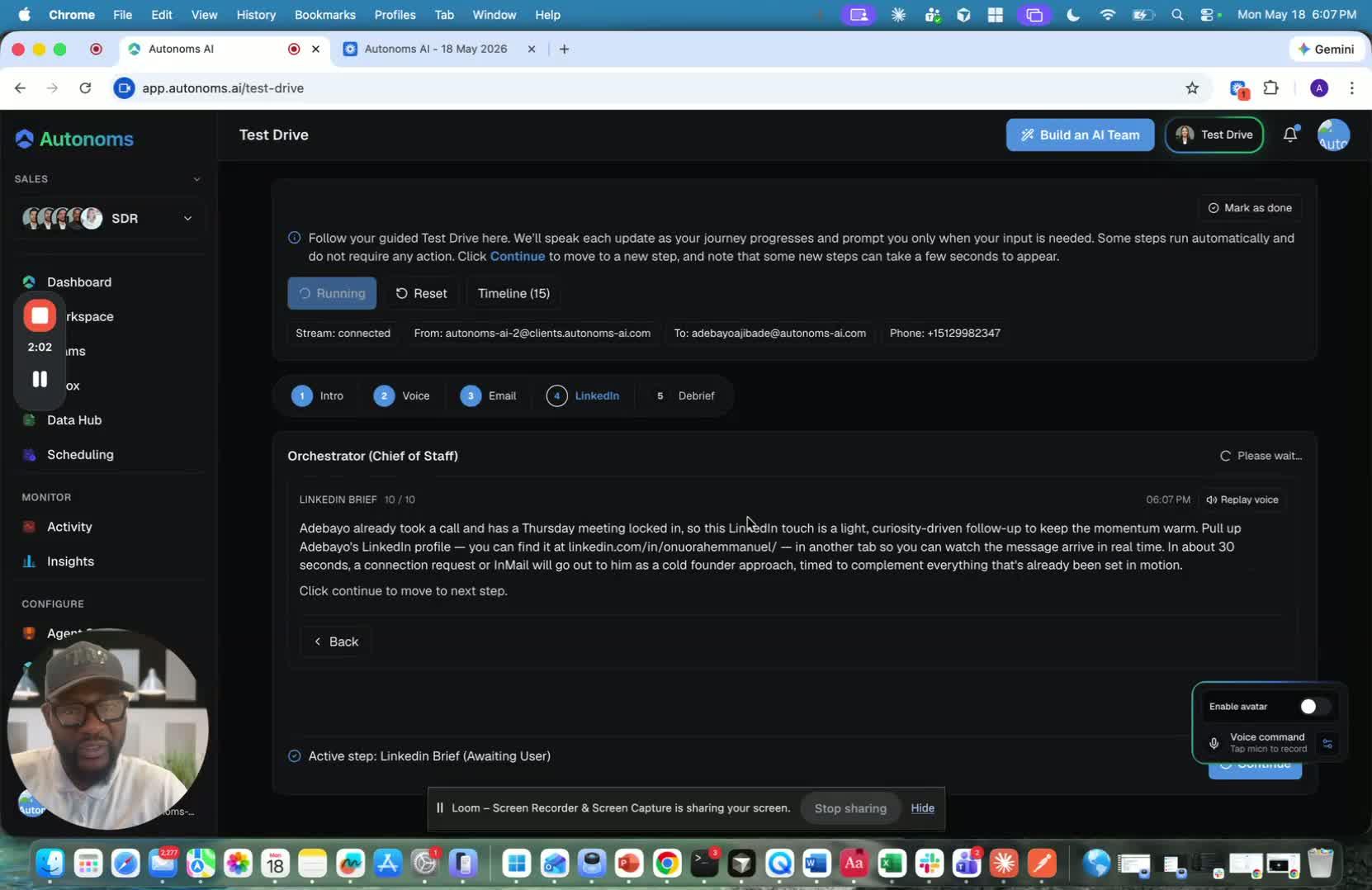This screenshot has height=890, width=1372.
Task: Open Microsoft Excel from the Dock
Action: 891,864
